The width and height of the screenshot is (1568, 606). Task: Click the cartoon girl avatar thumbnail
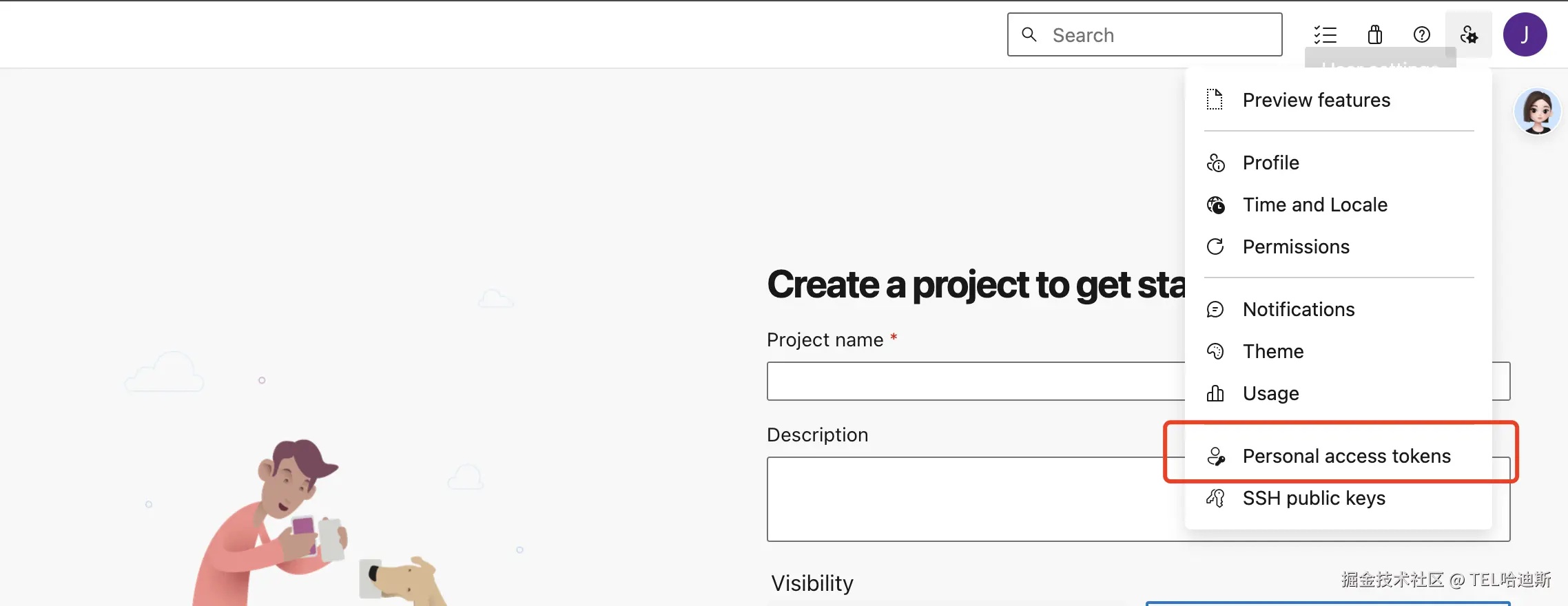tap(1537, 111)
